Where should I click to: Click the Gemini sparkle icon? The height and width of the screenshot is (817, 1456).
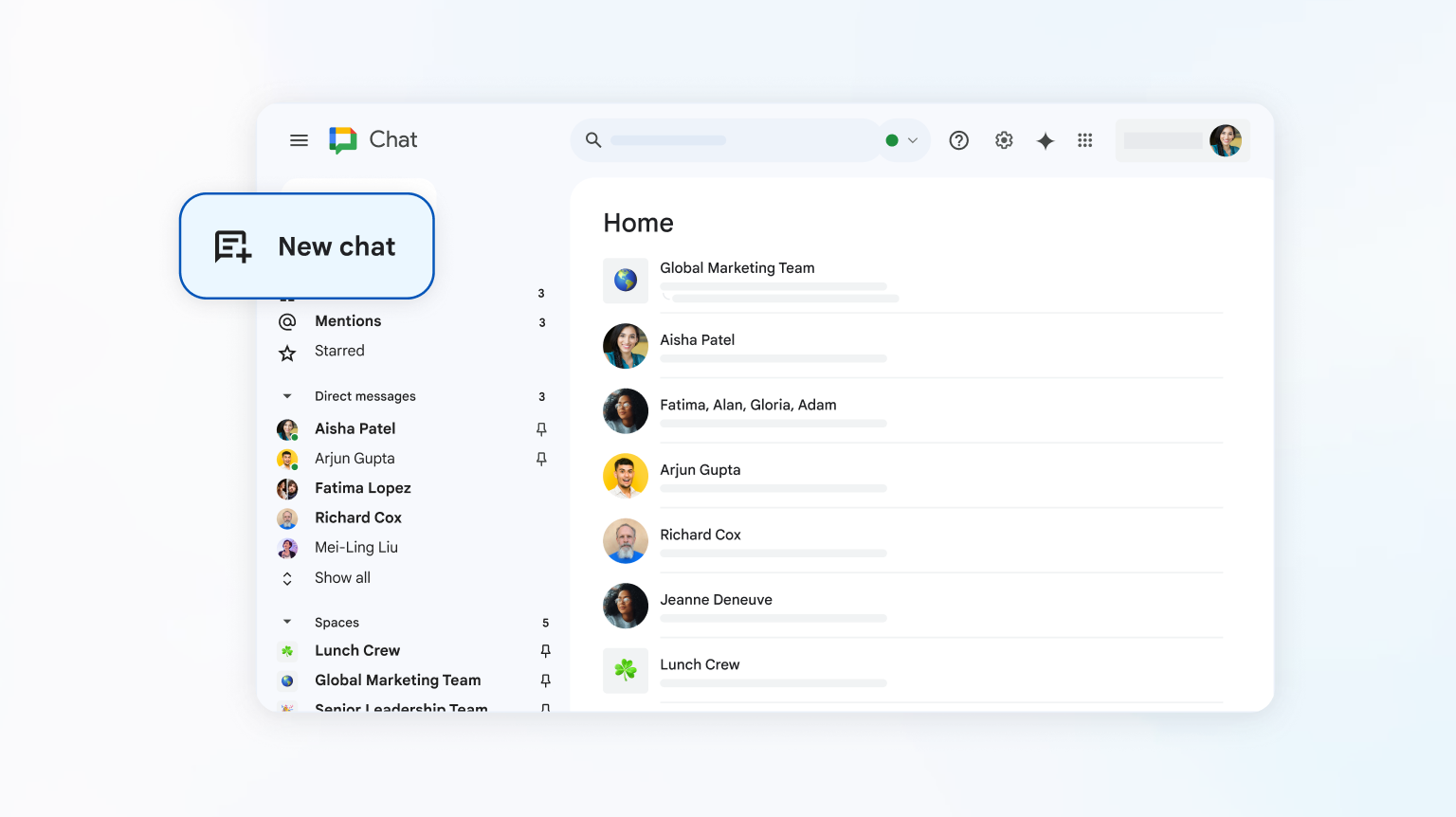[x=1045, y=140]
